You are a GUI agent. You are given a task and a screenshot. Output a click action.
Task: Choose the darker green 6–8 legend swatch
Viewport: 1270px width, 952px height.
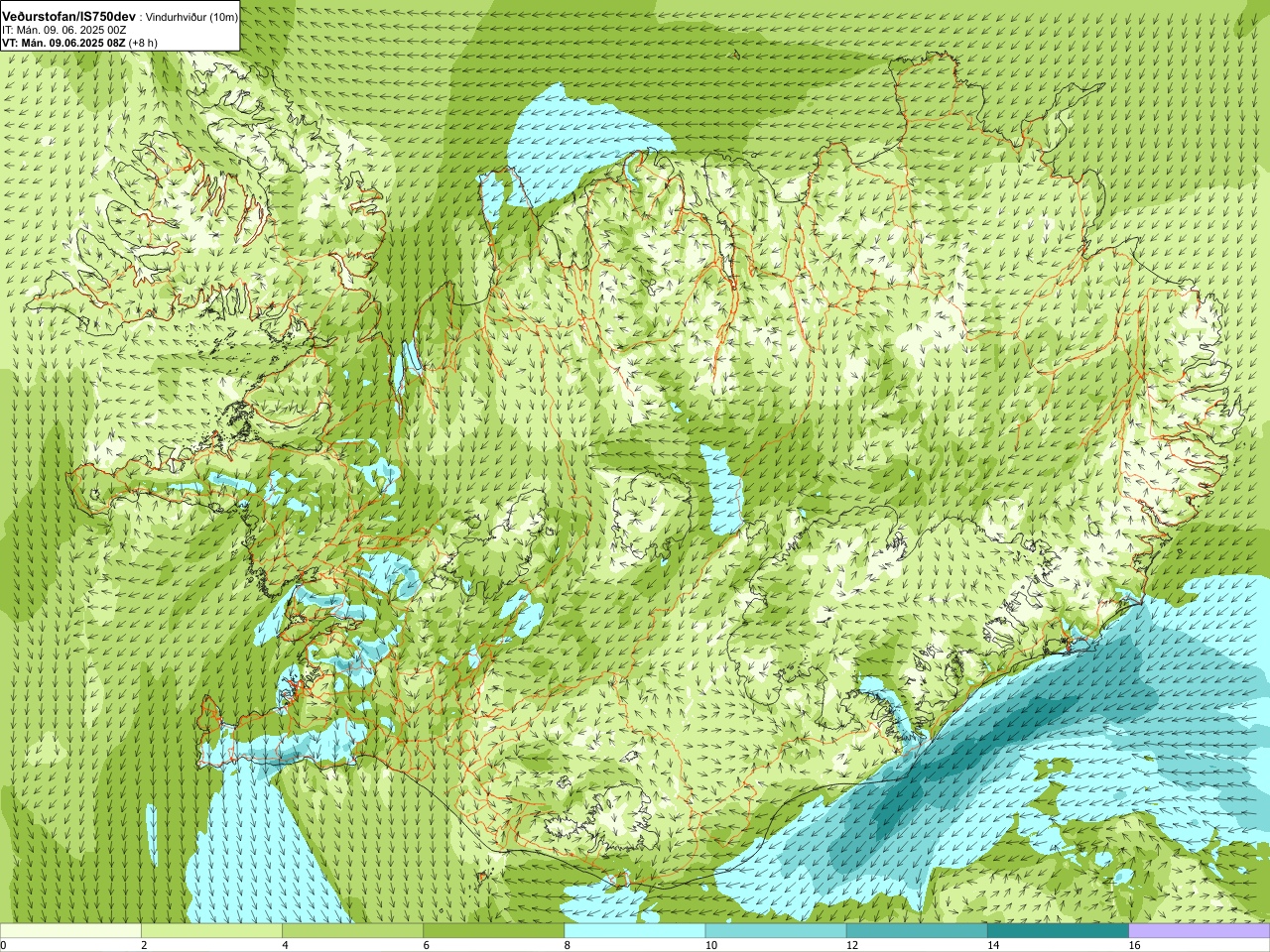pos(494,931)
